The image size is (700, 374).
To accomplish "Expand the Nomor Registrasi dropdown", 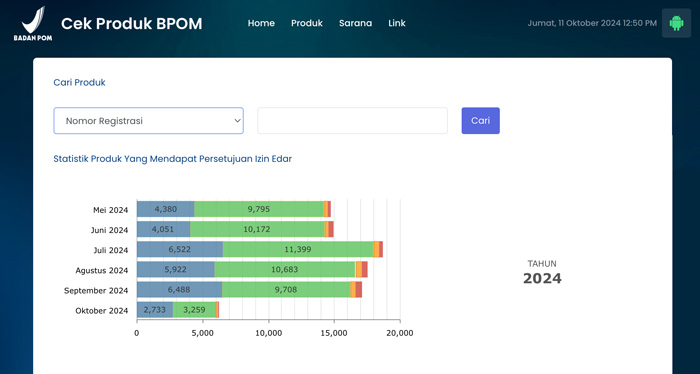I will pyautogui.click(x=149, y=121).
